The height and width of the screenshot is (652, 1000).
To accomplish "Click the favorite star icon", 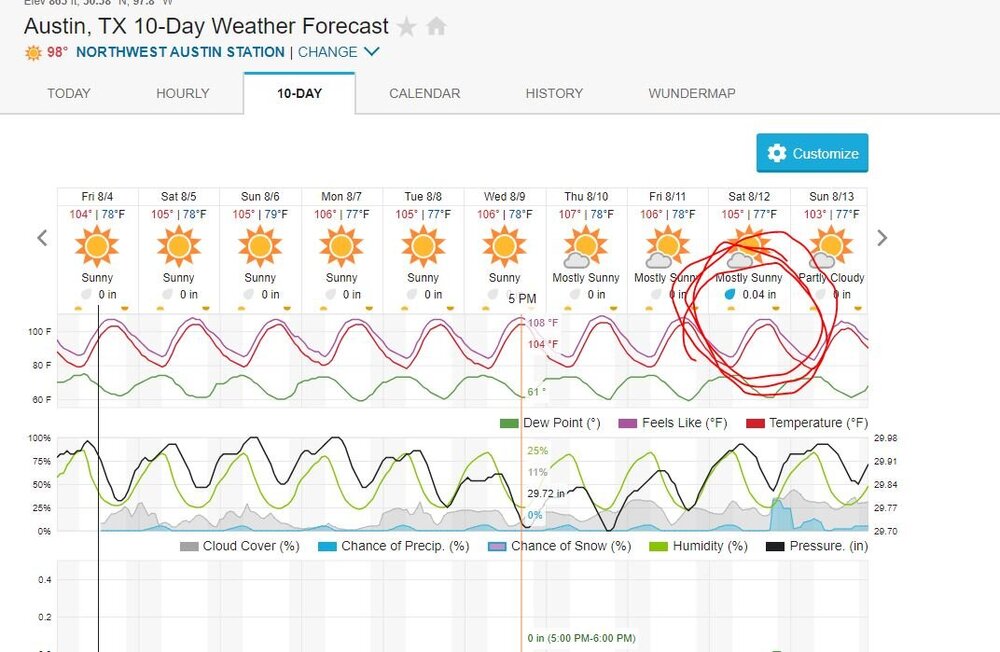I will [x=406, y=27].
